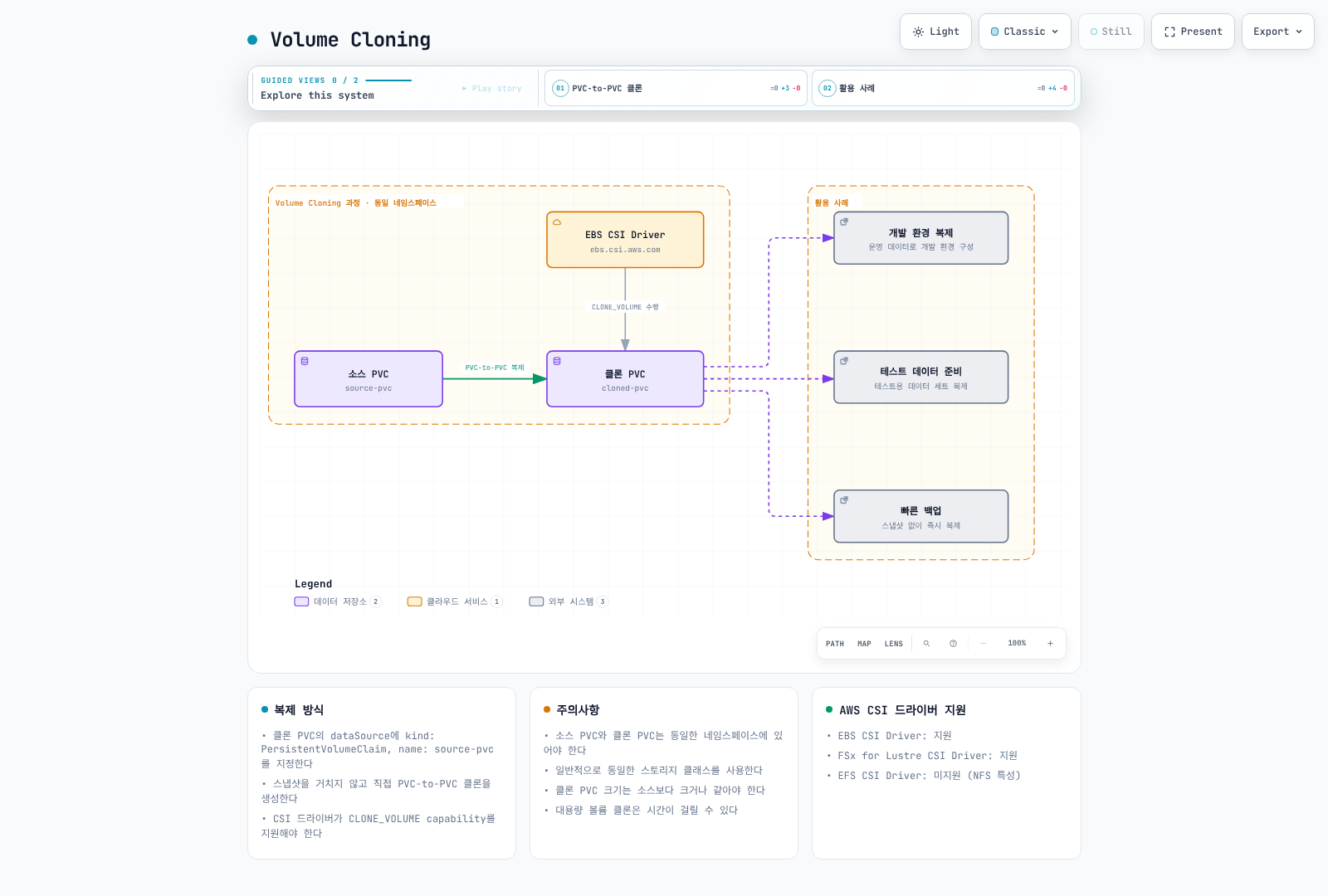
Task: Click the gray 외부 시스템 legend swatch
Action: [x=536, y=601]
